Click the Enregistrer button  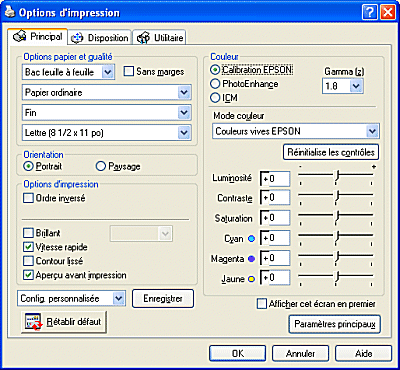[163, 299]
